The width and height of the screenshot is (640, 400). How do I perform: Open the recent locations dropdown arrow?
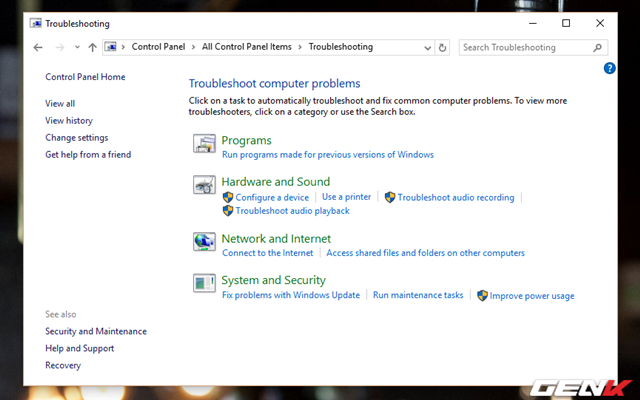[x=77, y=47]
